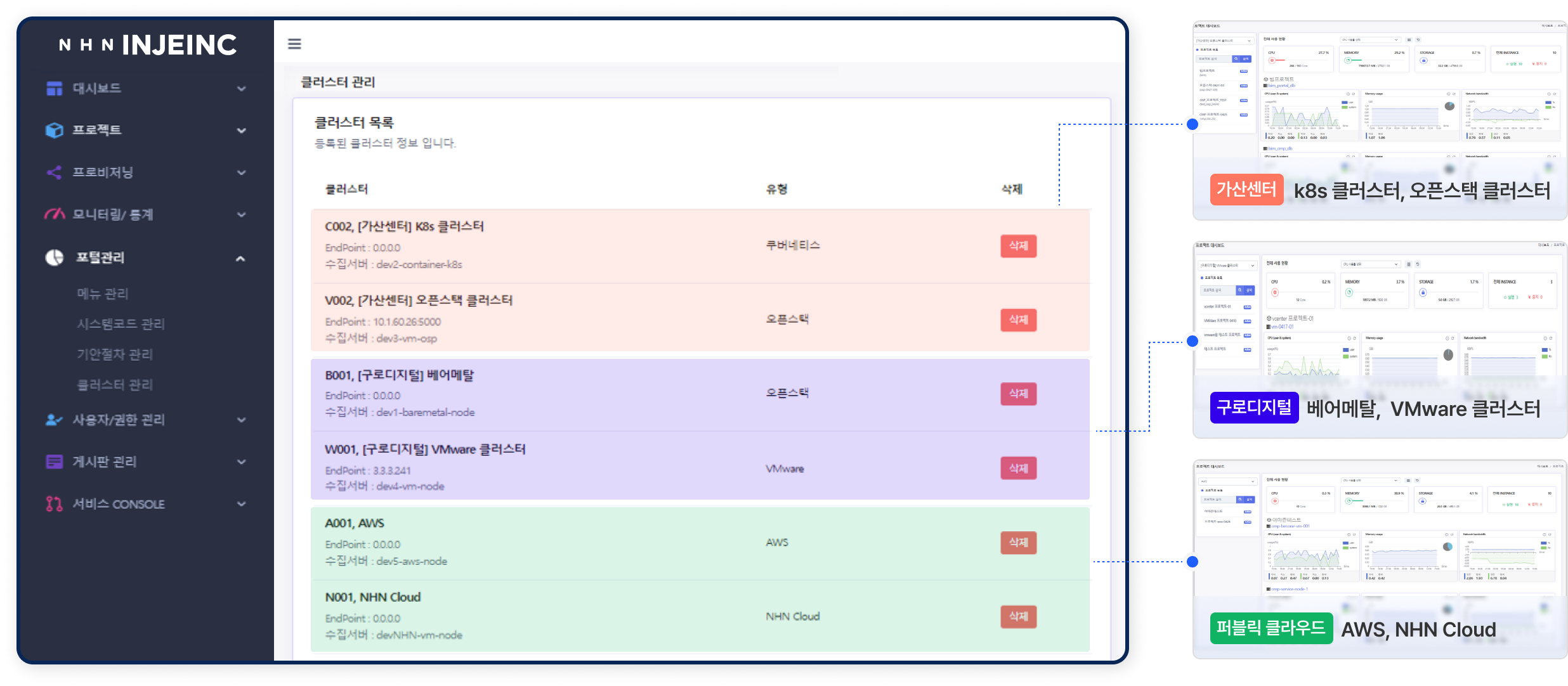Screen dimensions: 1568x686
Task: Click the VMware type cell
Action: click(x=785, y=469)
